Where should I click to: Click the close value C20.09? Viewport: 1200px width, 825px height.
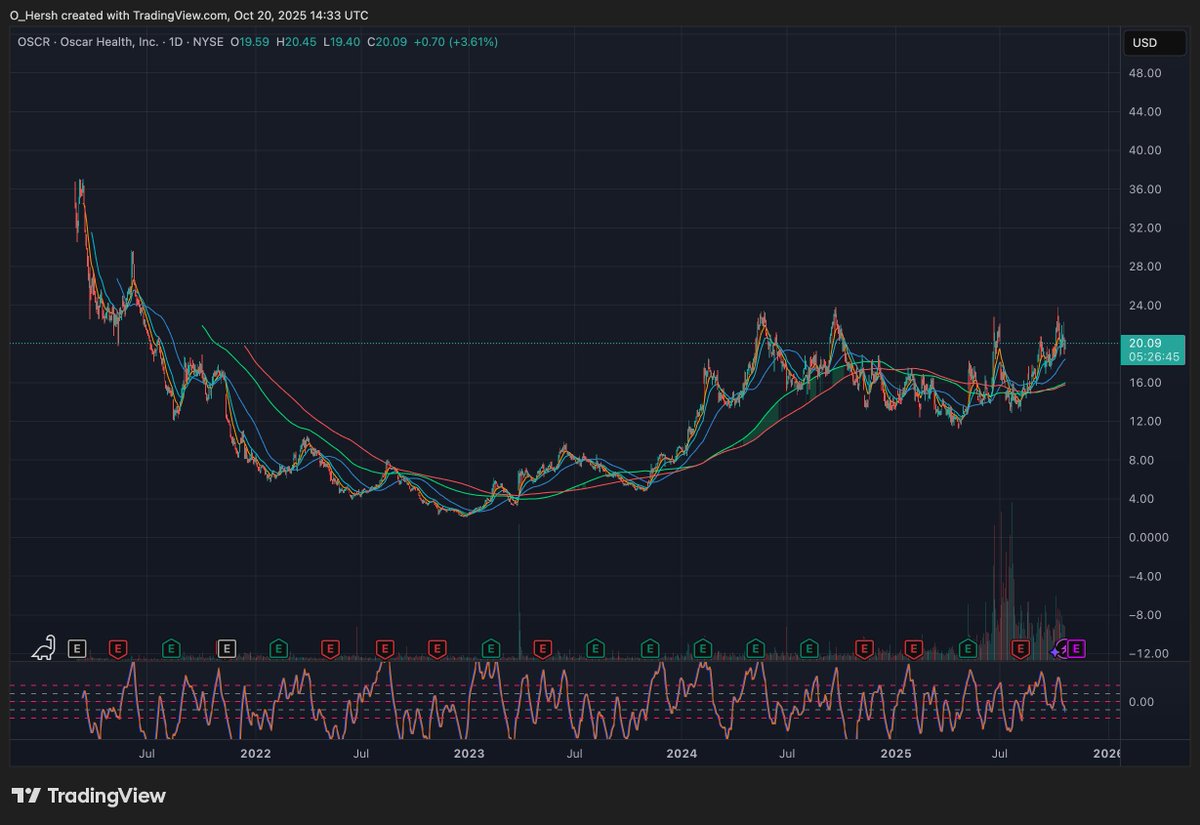pos(388,42)
